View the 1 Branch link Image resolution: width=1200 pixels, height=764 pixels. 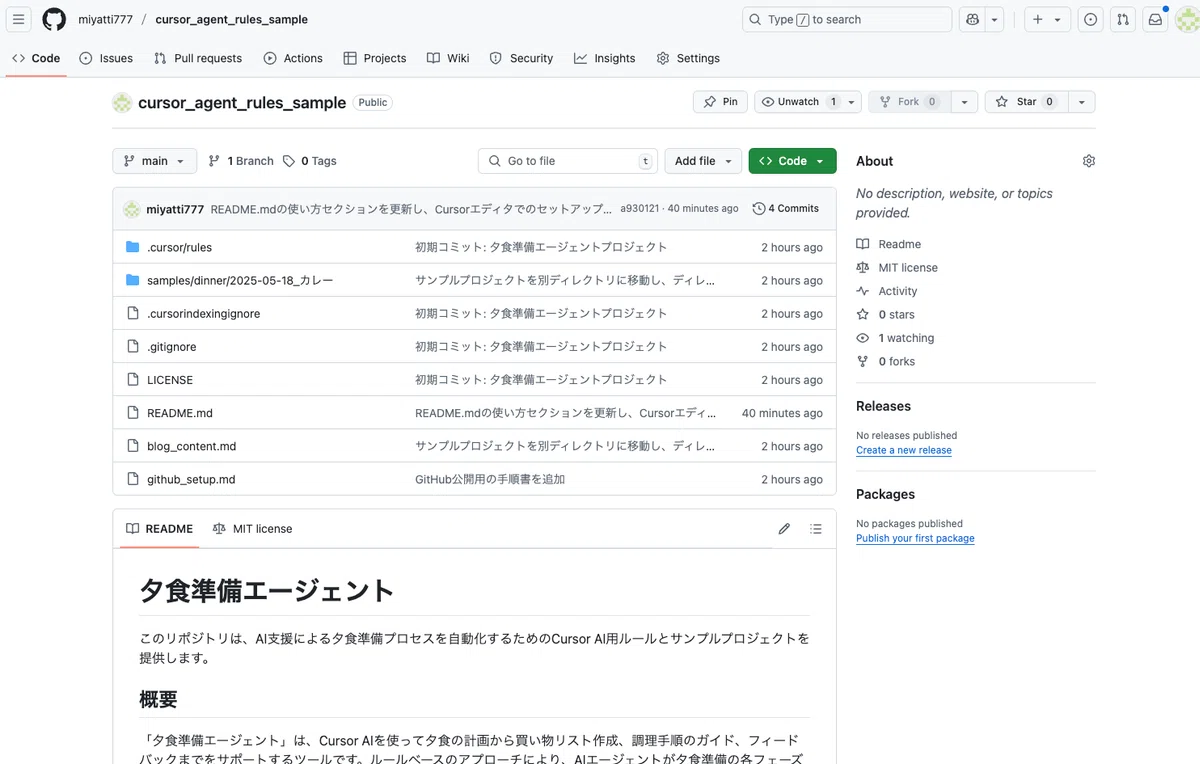click(241, 161)
